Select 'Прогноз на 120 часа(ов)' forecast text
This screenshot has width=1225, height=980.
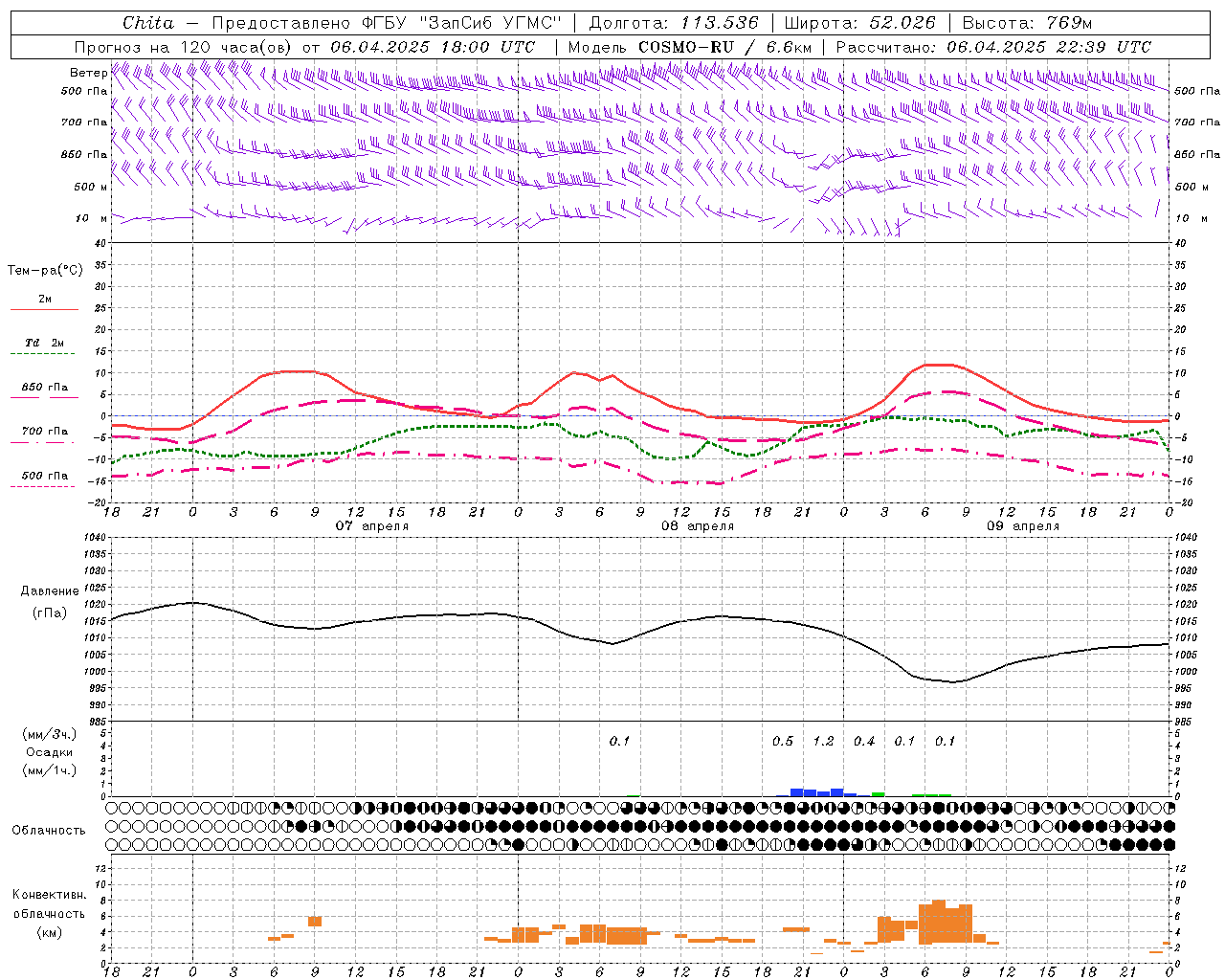point(185,47)
